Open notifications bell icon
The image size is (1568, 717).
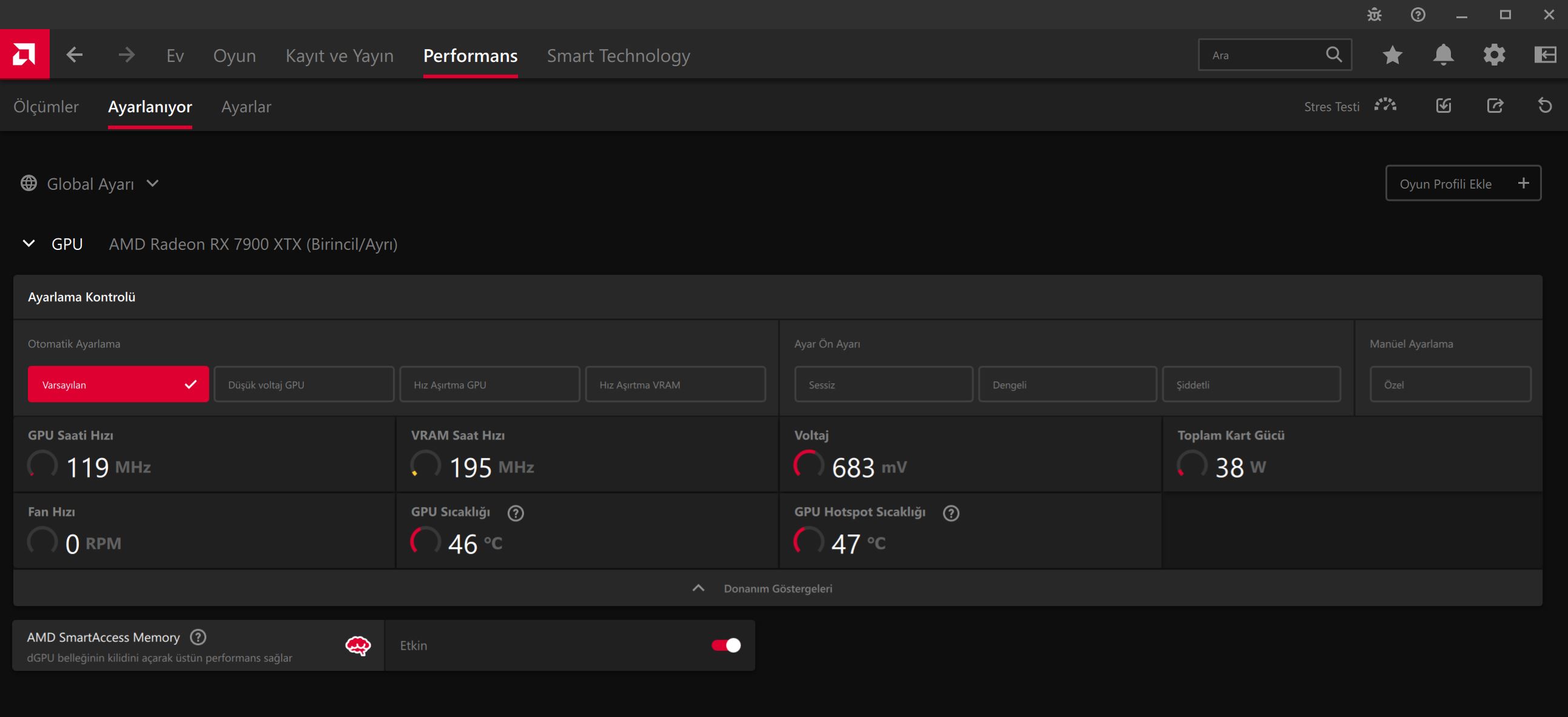[1443, 55]
